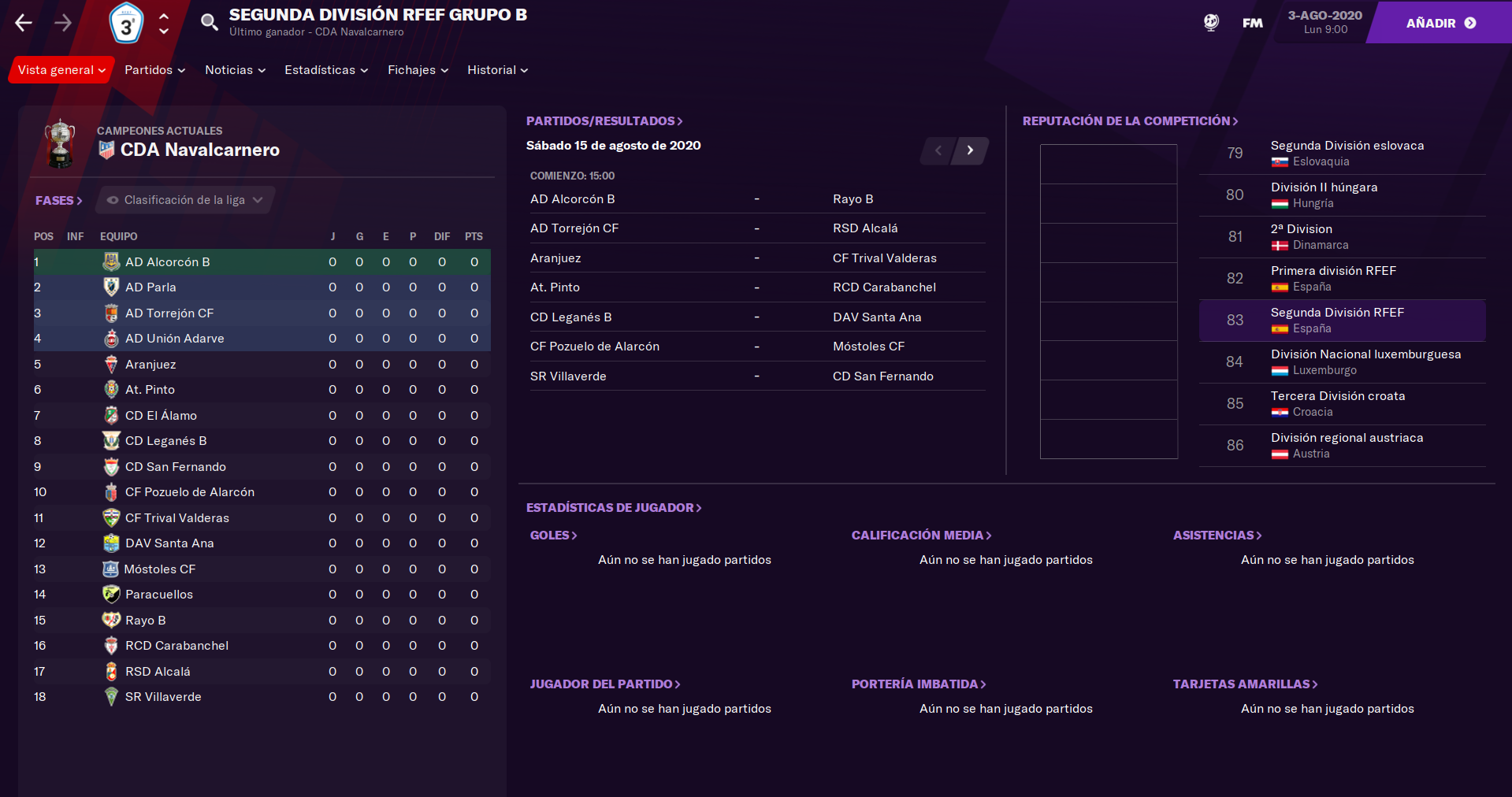
Task: Expand Clasificación de la liga dropdown
Action: pos(185,200)
